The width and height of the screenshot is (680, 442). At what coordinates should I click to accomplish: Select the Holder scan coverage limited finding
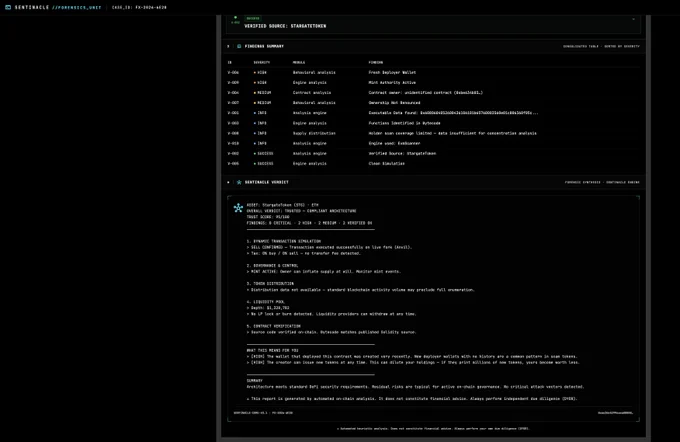(x=452, y=133)
